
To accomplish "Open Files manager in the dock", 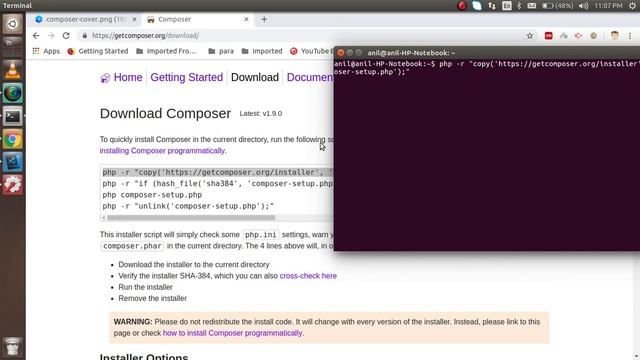I will [x=13, y=46].
